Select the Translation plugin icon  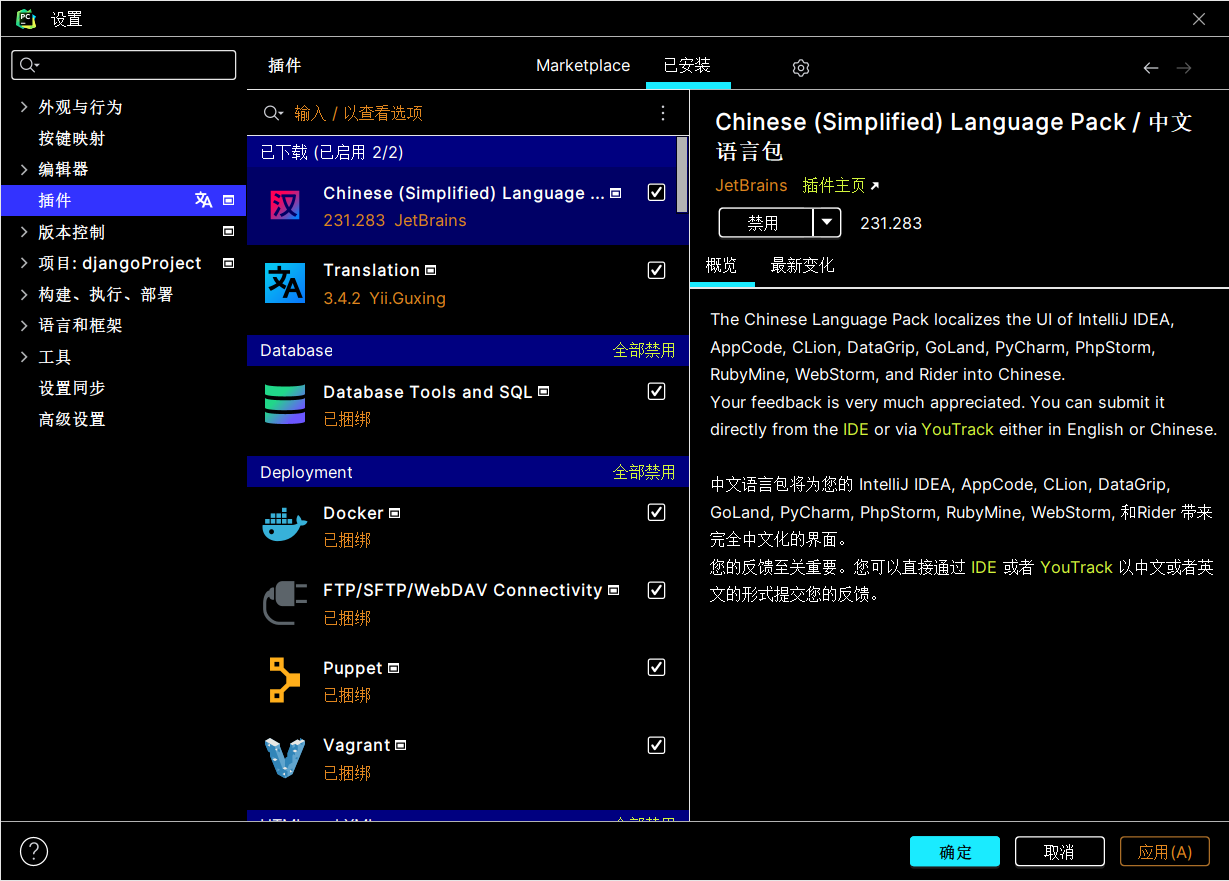tap(284, 283)
